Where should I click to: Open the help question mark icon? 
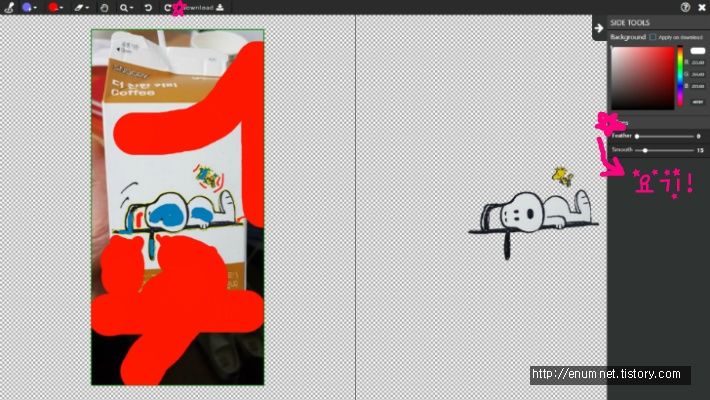[x=685, y=7]
